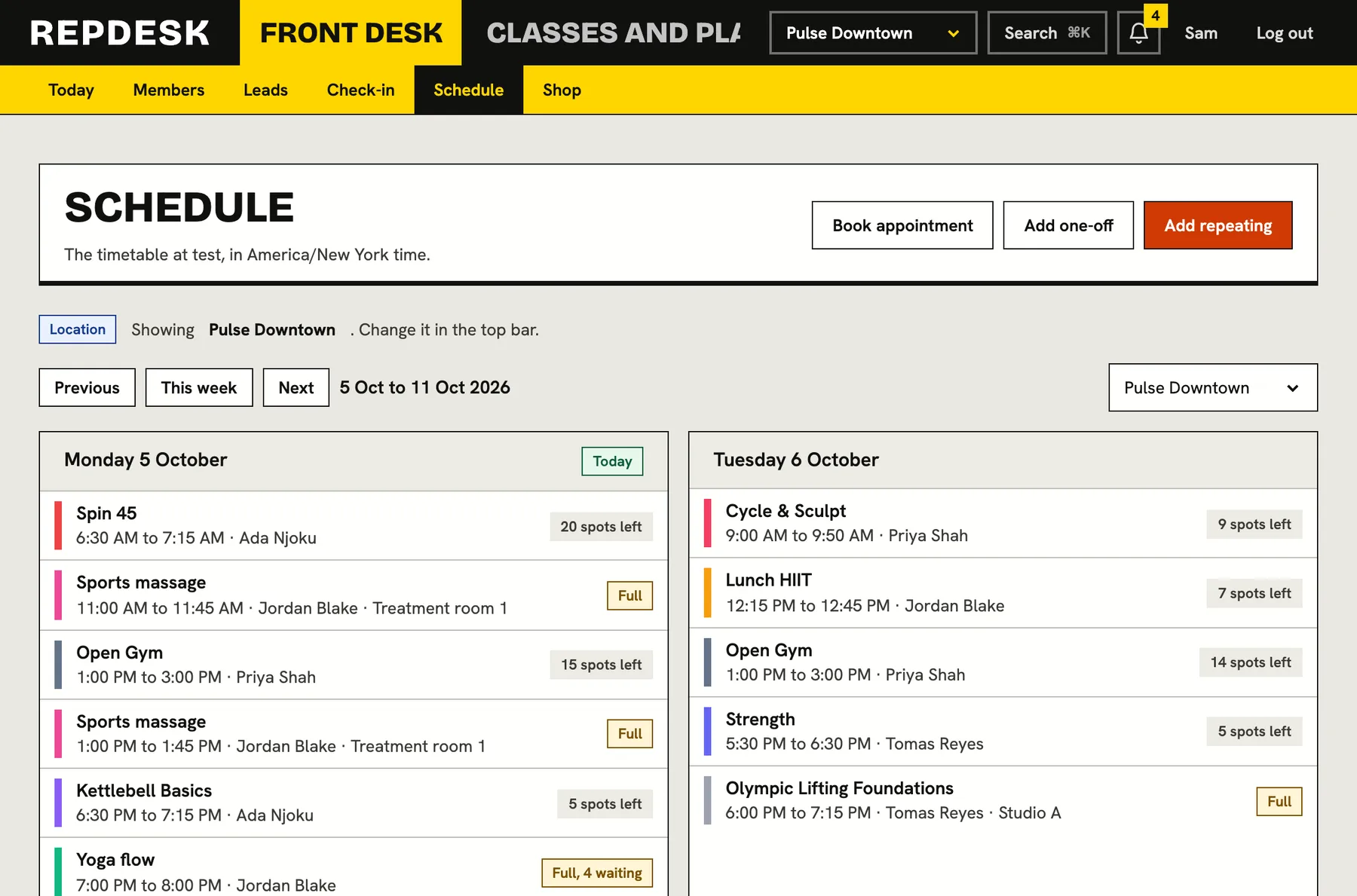Click Book appointment
The width and height of the screenshot is (1357, 896).
(902, 225)
